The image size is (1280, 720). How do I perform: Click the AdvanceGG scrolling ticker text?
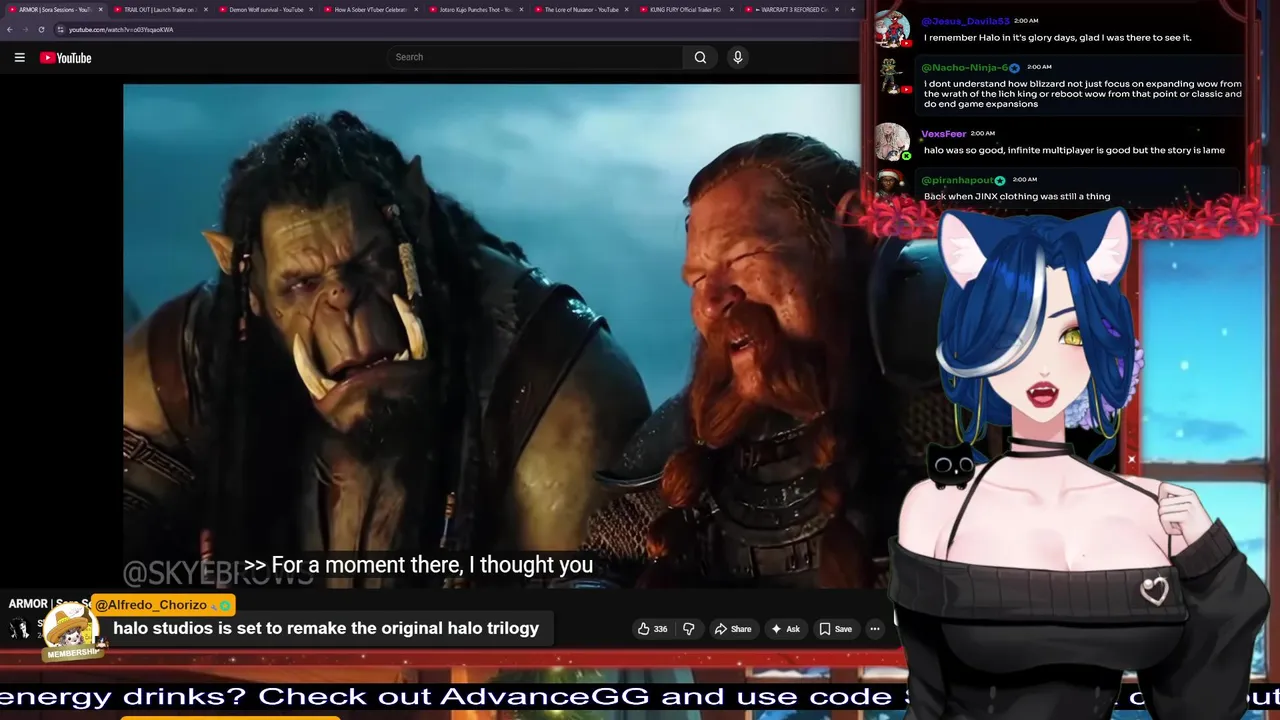(x=640, y=696)
